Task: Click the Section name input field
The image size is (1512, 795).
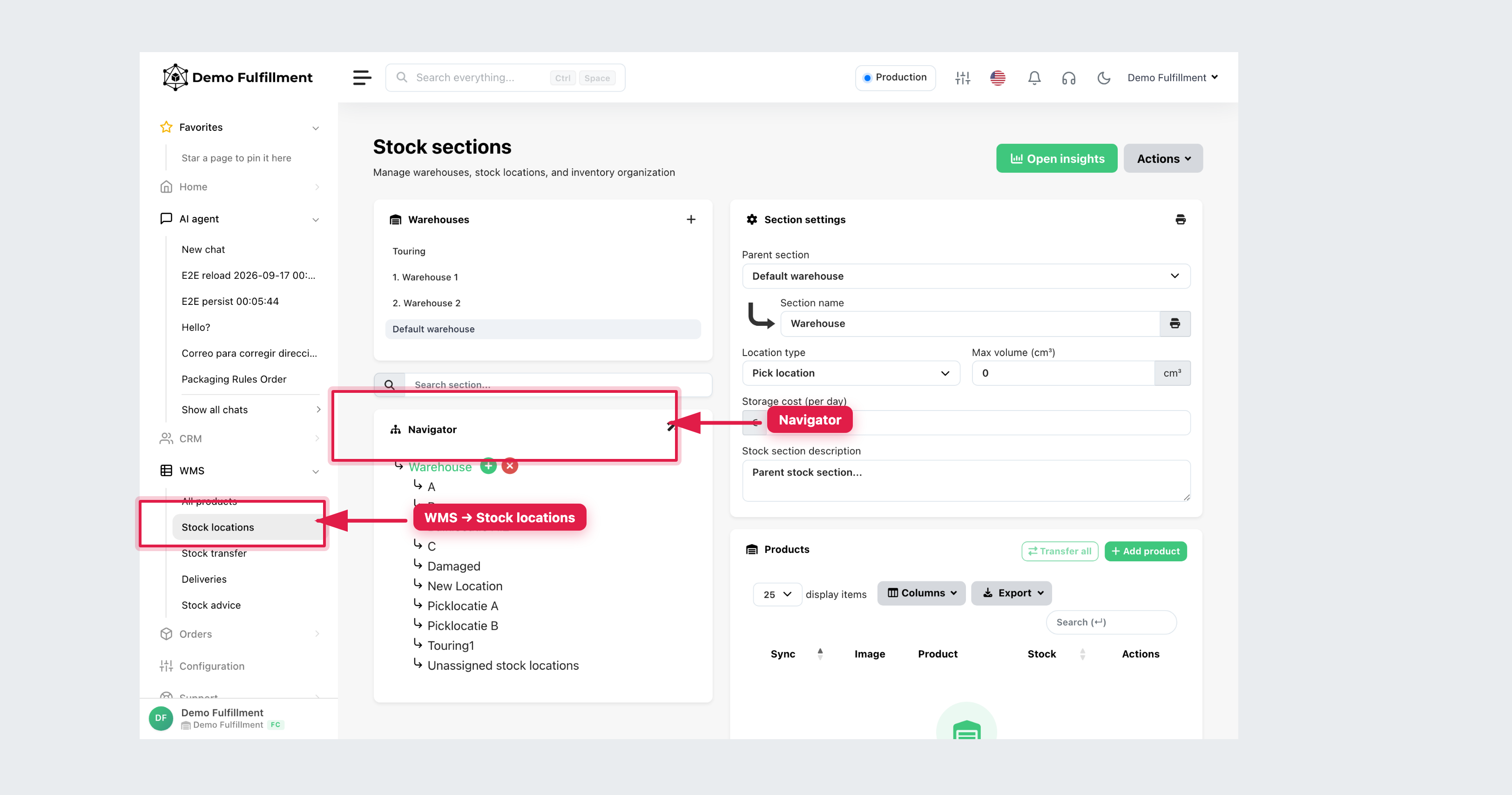Action: point(970,323)
